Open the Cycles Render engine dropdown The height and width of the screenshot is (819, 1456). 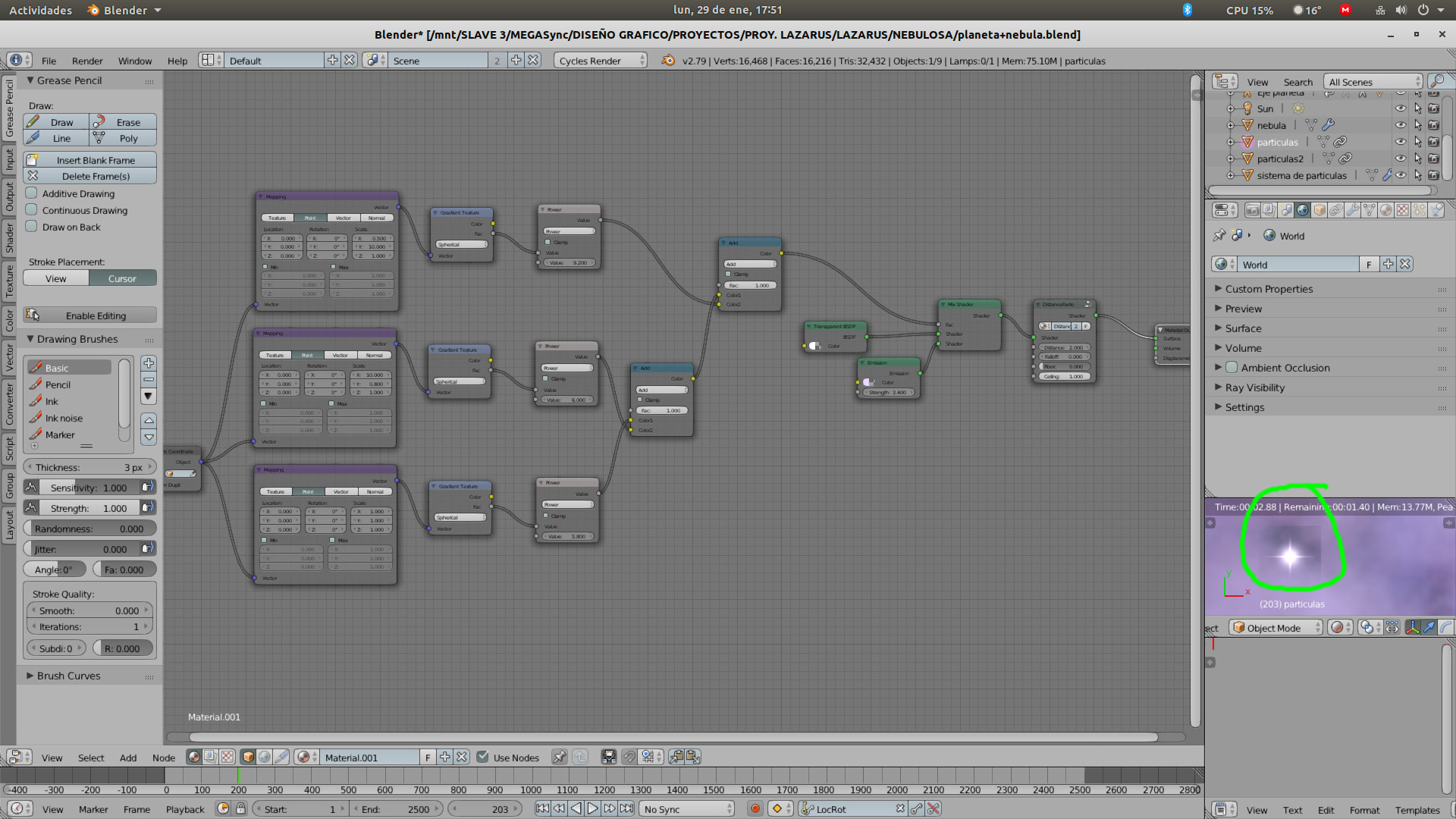(x=600, y=61)
